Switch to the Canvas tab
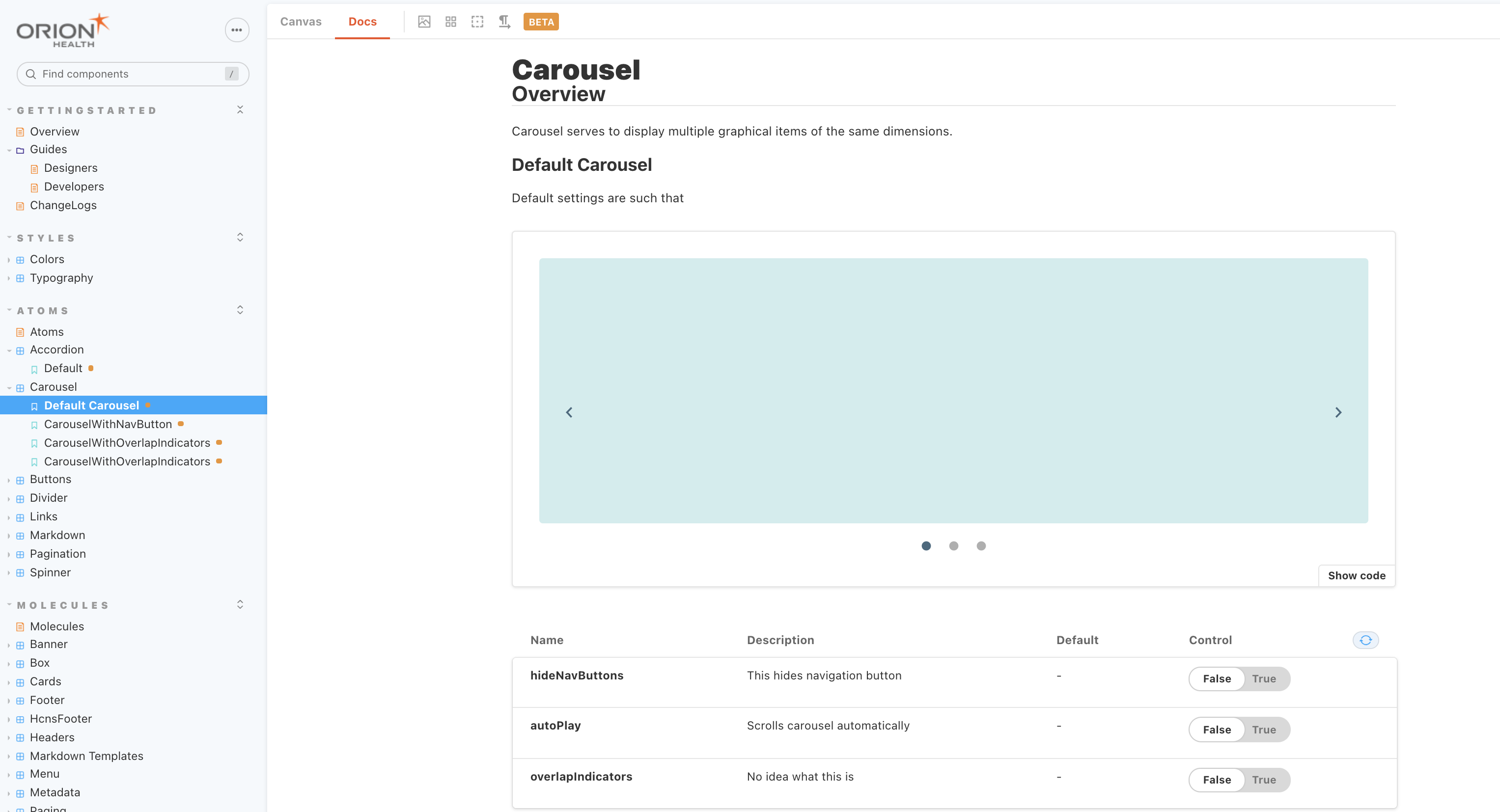Screen dimensions: 1500x812 click(301, 22)
